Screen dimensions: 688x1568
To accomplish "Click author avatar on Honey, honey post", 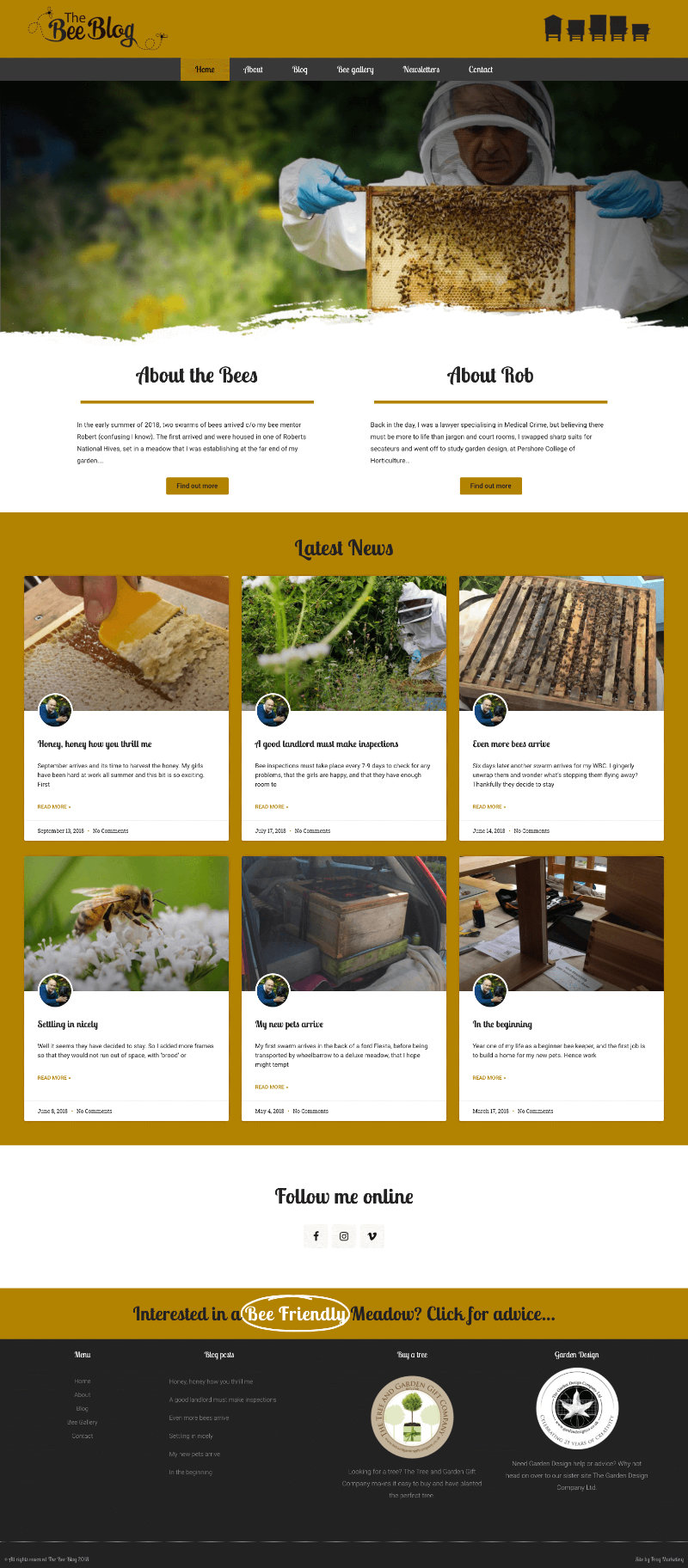I will 55,711.
